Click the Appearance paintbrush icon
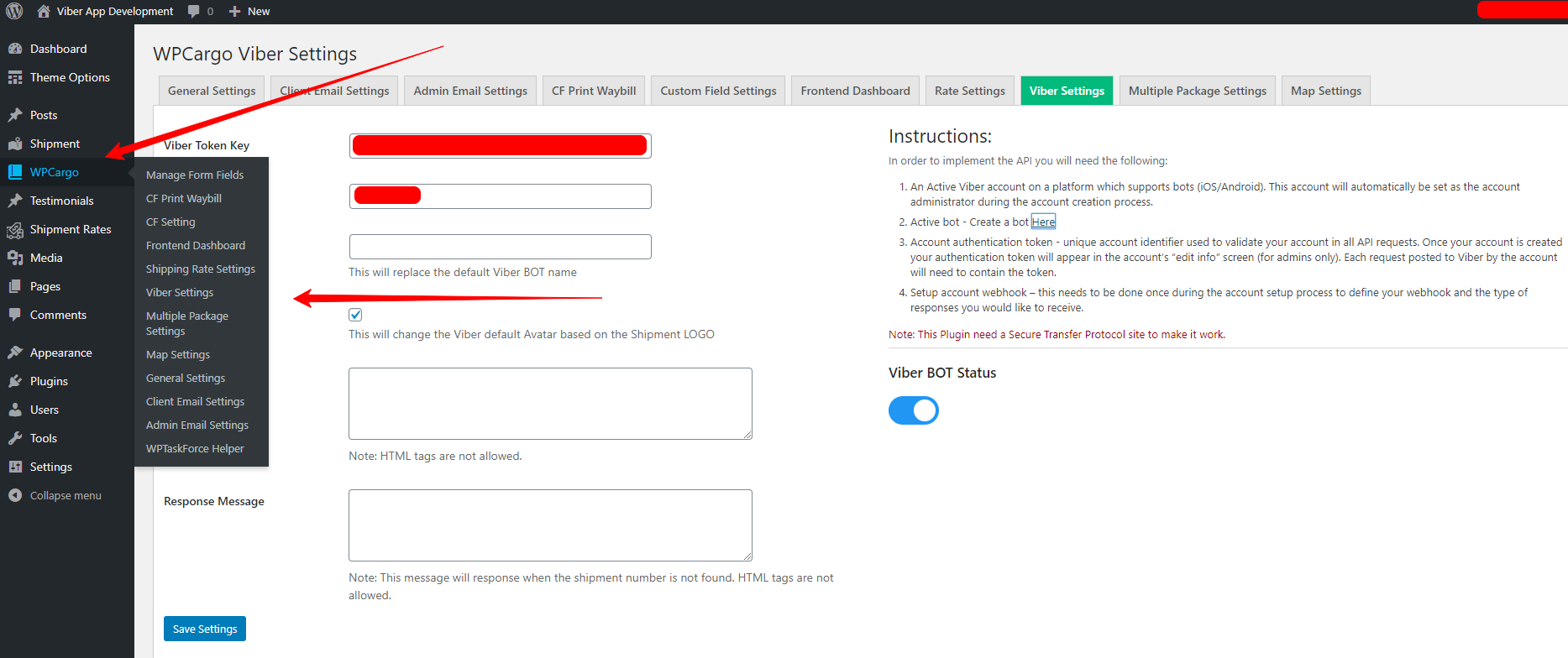 click(x=15, y=352)
